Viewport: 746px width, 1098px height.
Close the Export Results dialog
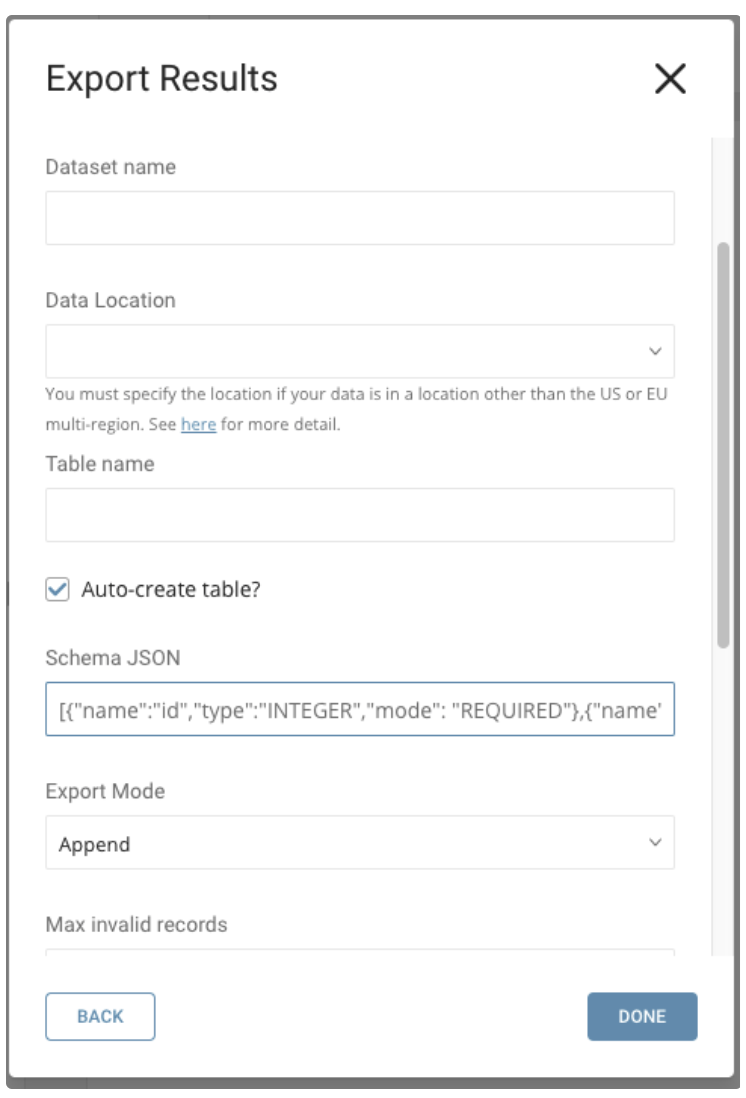[x=669, y=79]
